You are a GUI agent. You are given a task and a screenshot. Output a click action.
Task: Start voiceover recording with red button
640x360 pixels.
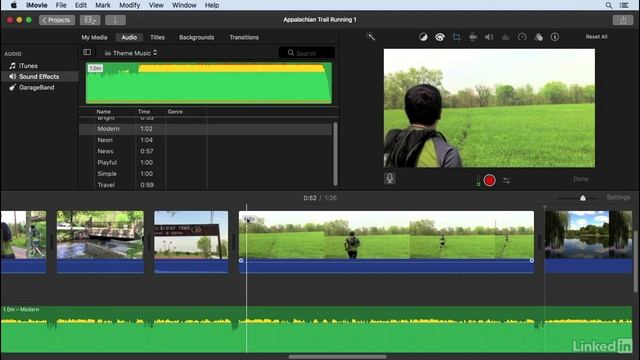click(489, 180)
